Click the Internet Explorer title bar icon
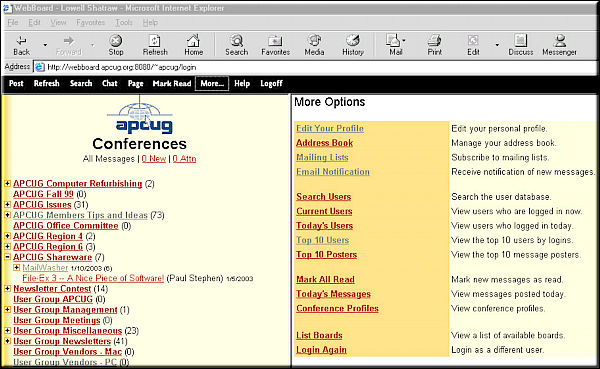This screenshot has height=369, width=600. pos(7,8)
